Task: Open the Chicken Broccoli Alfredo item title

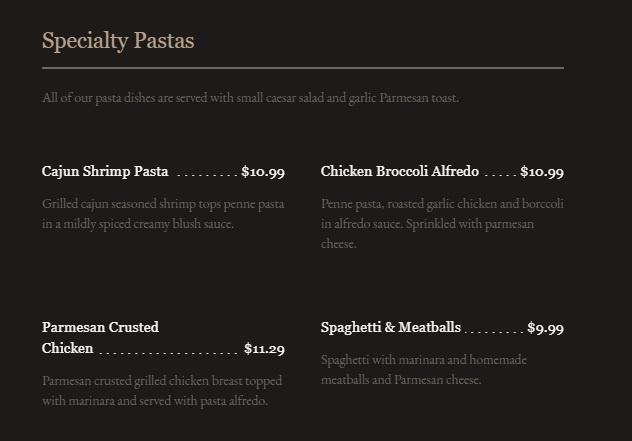Action: pyautogui.click(x=399, y=172)
